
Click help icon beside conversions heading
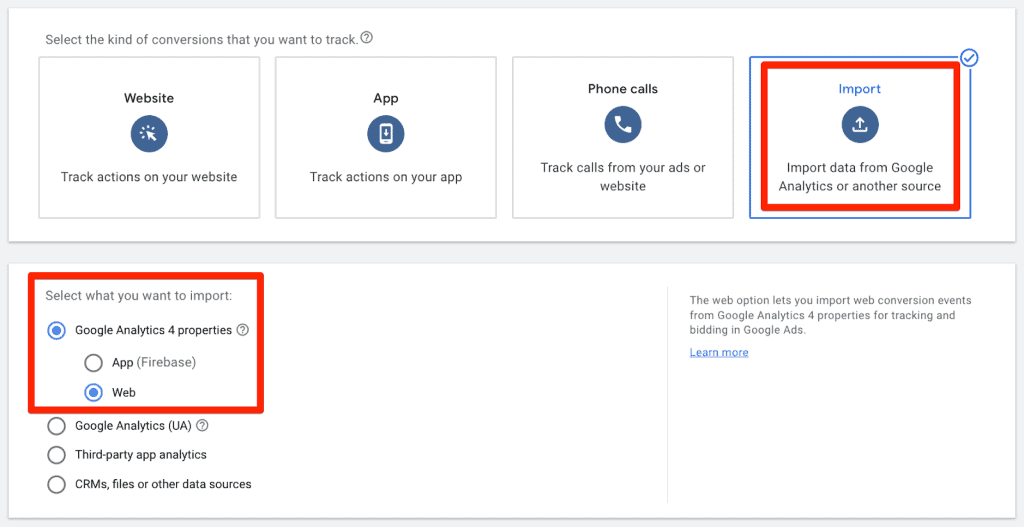367,39
